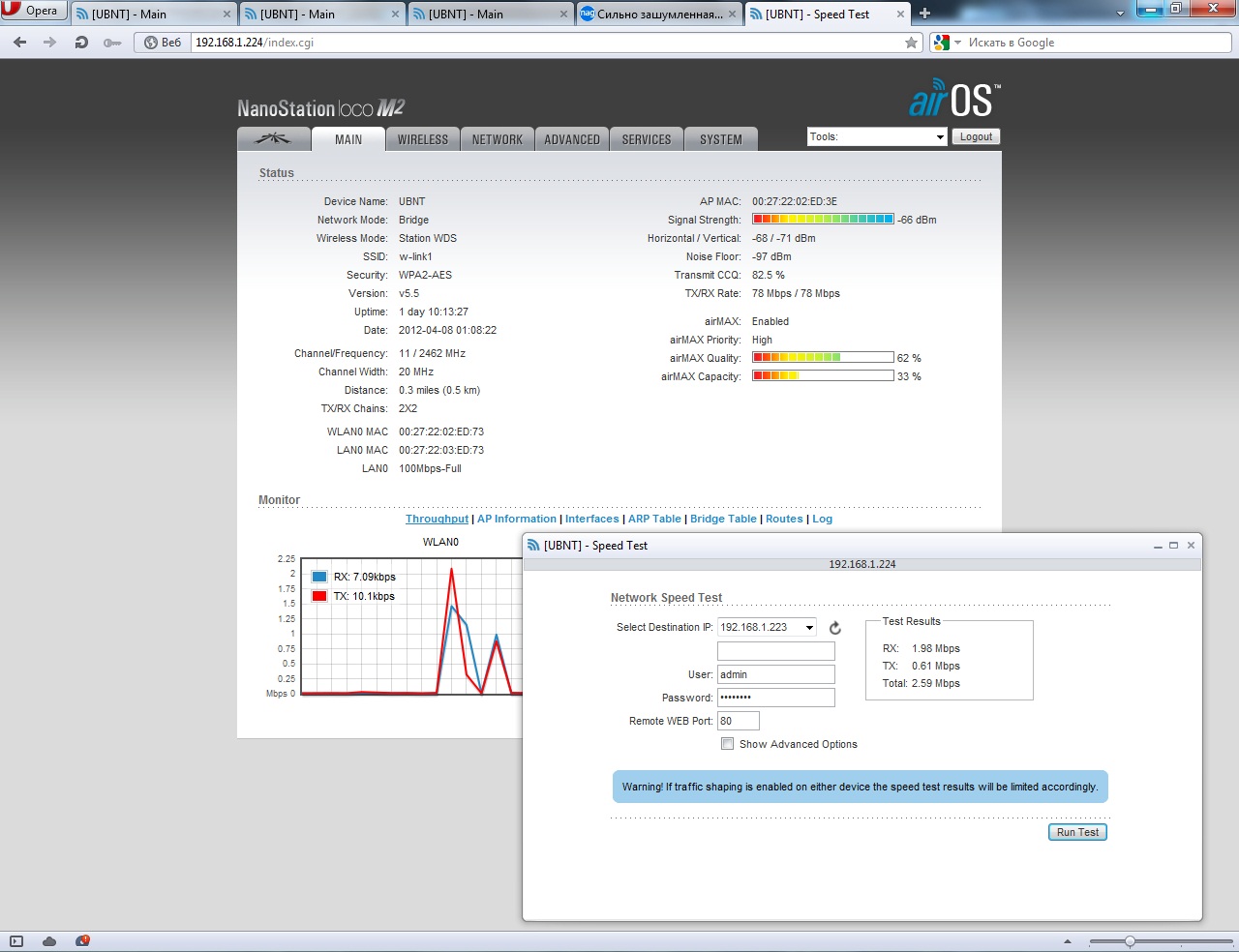The image size is (1239, 952).
Task: Reload the current page
Action: [81, 43]
